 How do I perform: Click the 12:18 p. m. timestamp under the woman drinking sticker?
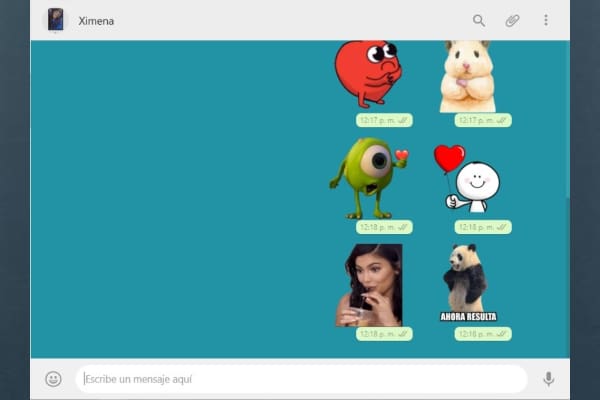tap(384, 334)
